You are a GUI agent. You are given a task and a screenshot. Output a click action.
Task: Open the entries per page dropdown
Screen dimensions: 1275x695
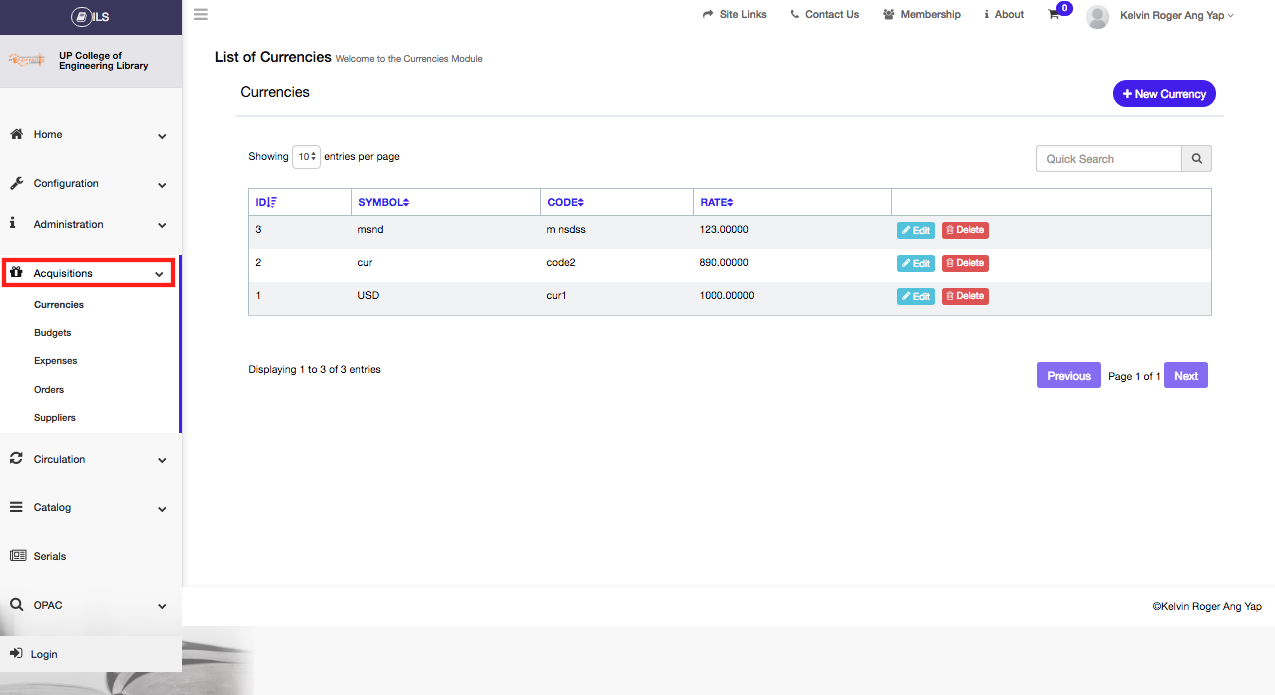[x=306, y=157]
